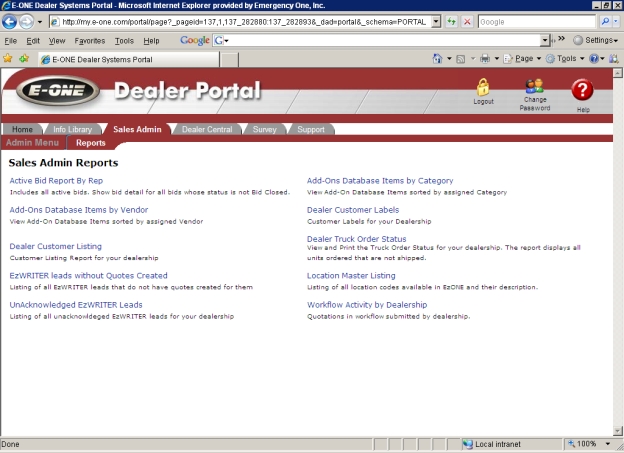Click the browser Back arrow button
The width and height of the screenshot is (624, 453).
(x=9, y=21)
